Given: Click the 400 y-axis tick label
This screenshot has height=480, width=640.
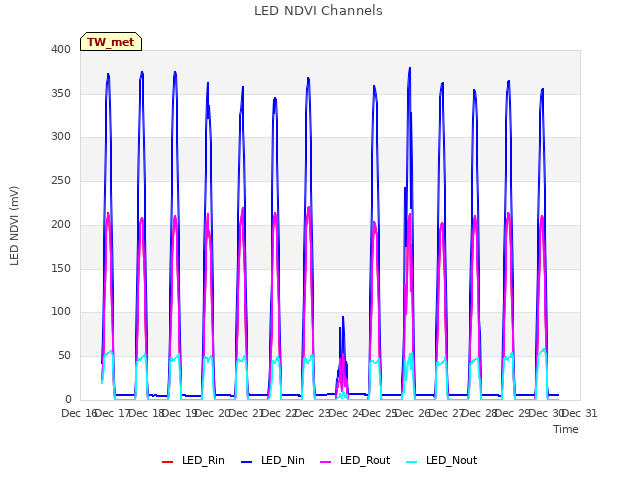Looking at the screenshot, I should click(61, 49).
